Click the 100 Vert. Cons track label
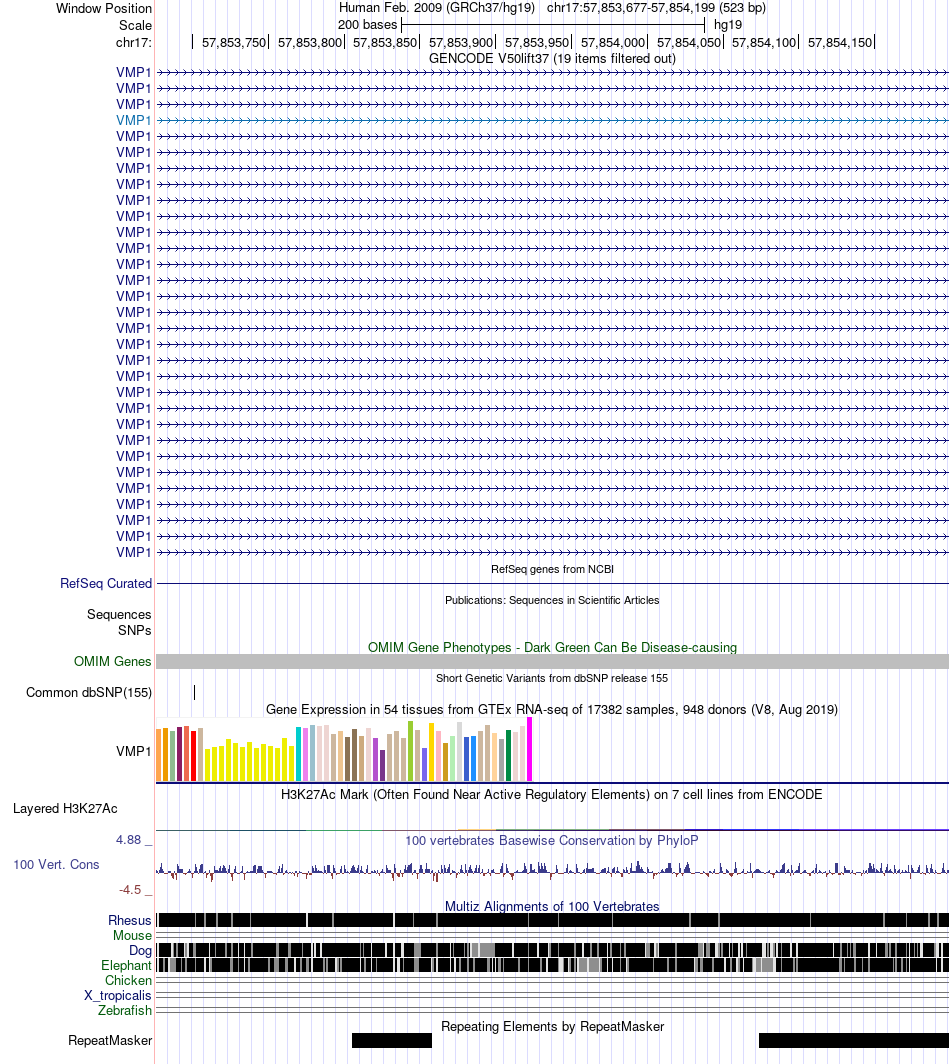Screen dimensions: 950x1064 pyautogui.click(x=56, y=864)
